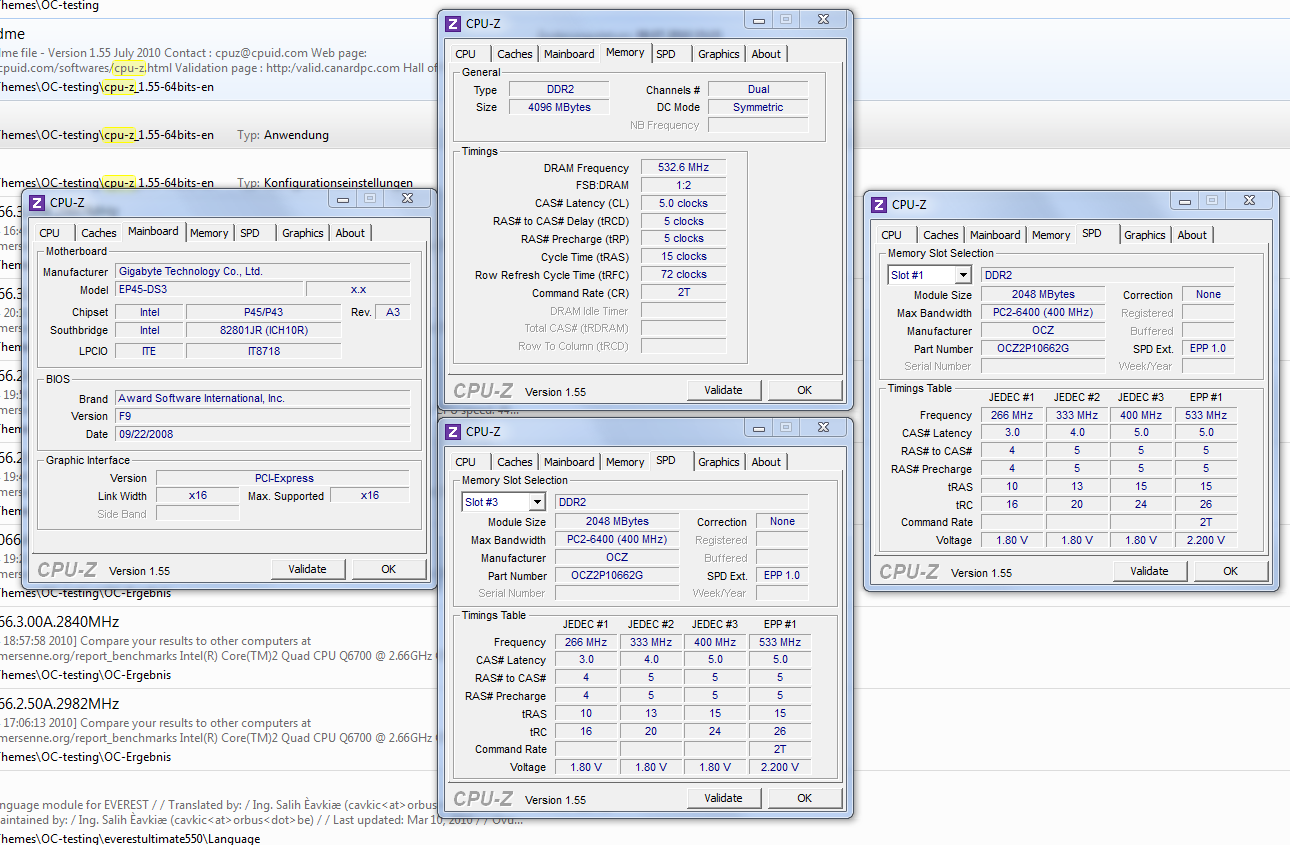Switch to CPU tab in Slot #1 SPD window
The image size is (1290, 845).
(892, 235)
